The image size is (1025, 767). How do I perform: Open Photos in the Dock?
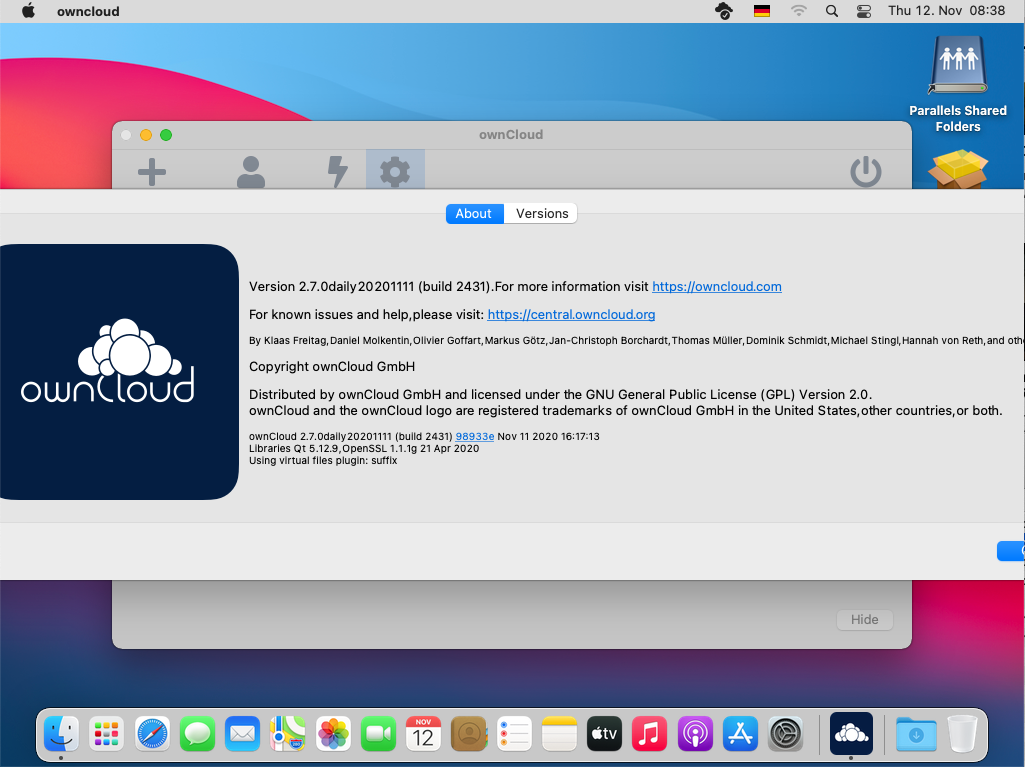pyautogui.click(x=333, y=733)
